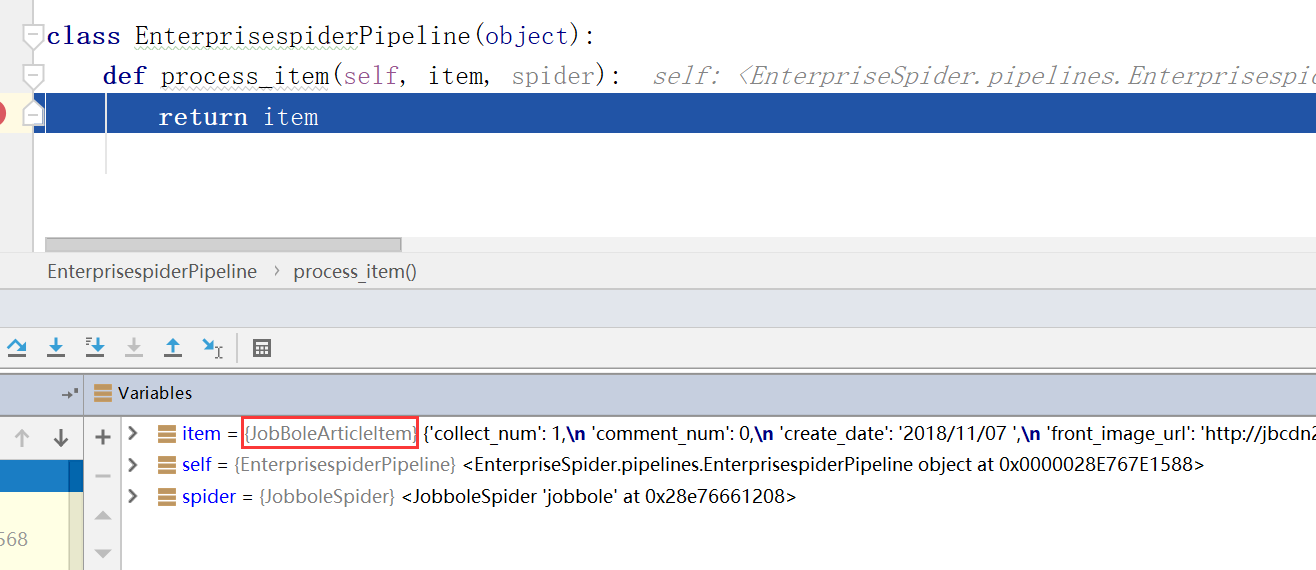The image size is (1316, 570).
Task: Open the Evaluate Expression calculator icon
Action: click(262, 348)
